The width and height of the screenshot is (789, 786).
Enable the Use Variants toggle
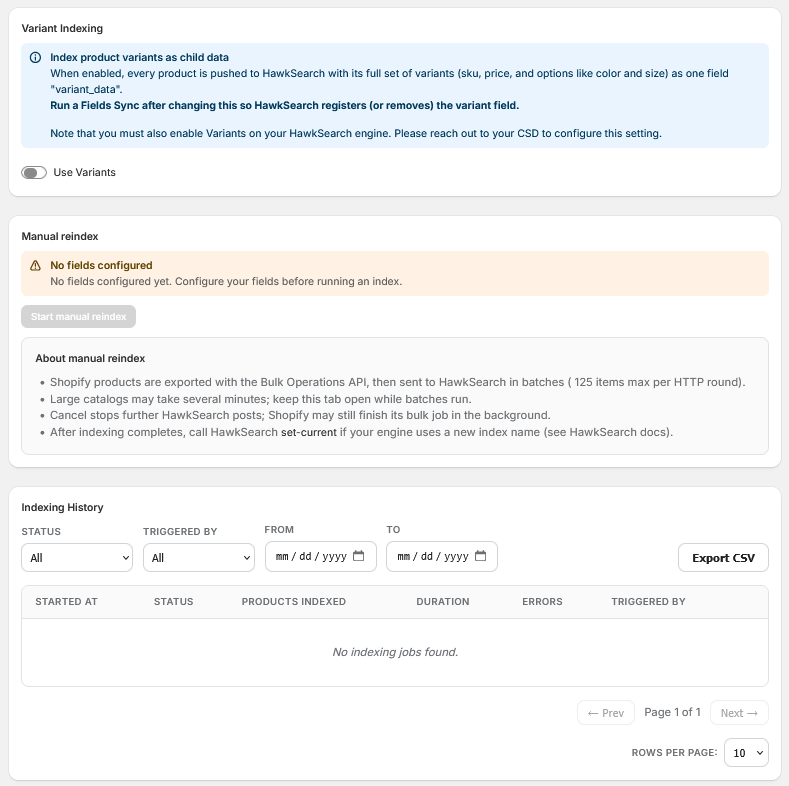pos(34,173)
